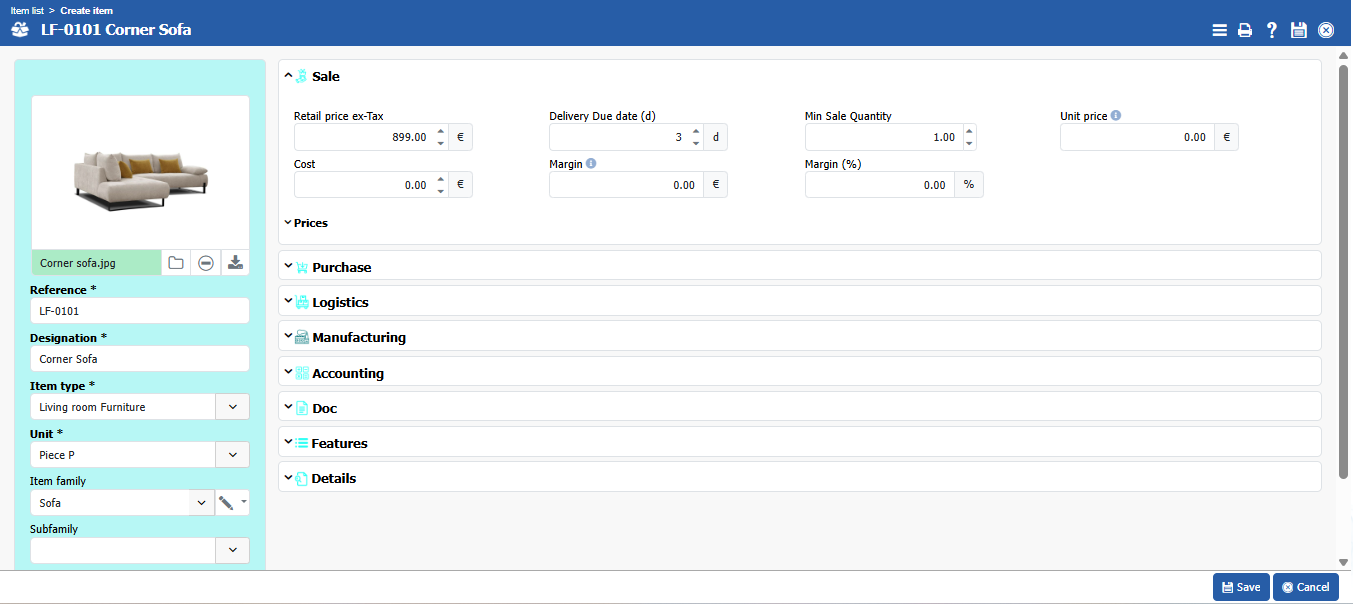Click the pencil edit icon beside Item family
This screenshot has width=1353, height=604.
point(226,503)
